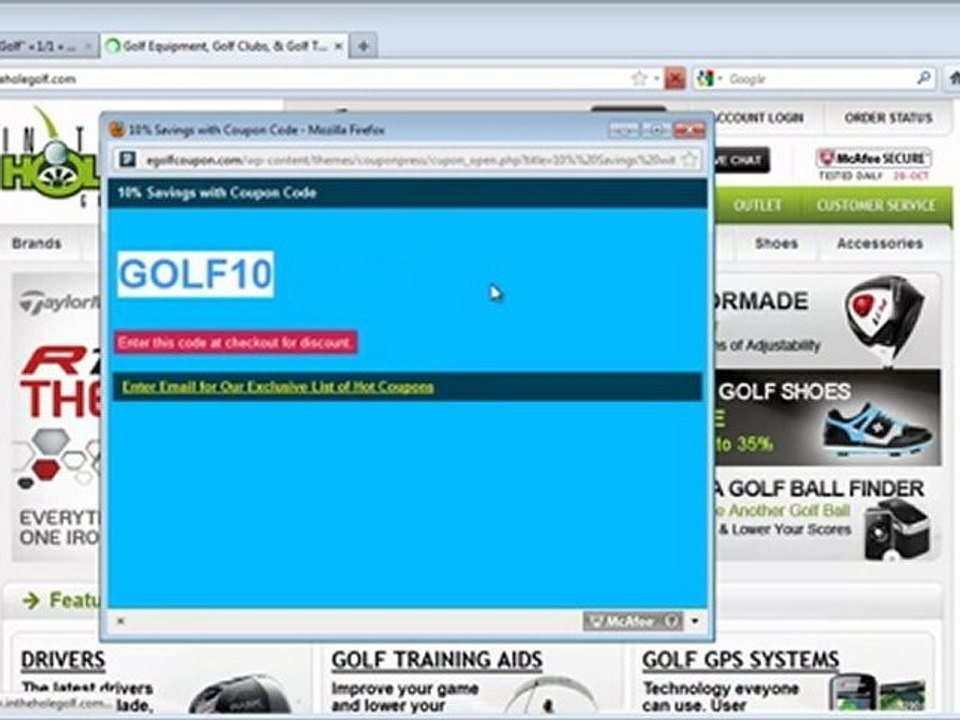Click the Firefox icon in the popup title bar

pos(117,130)
